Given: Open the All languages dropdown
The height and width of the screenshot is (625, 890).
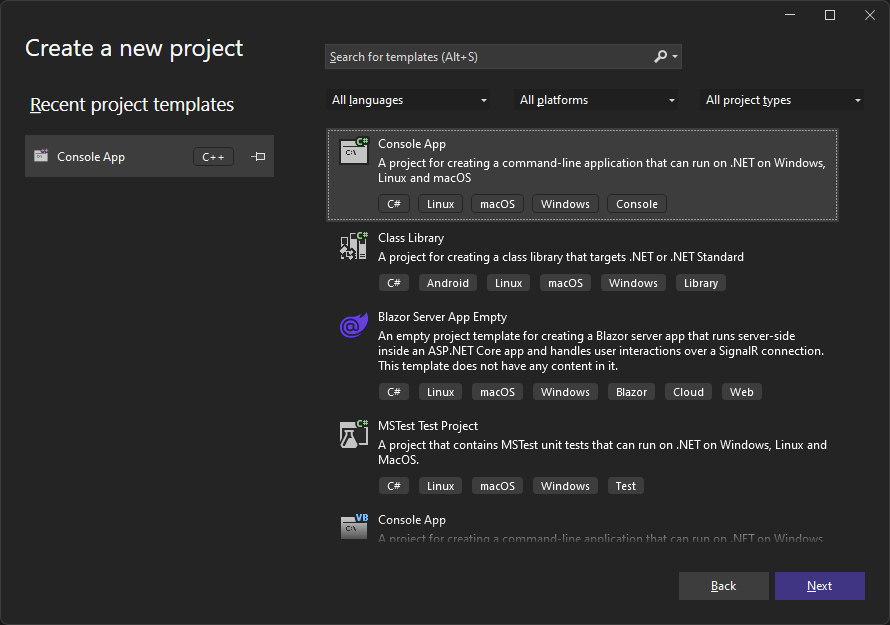Looking at the screenshot, I should pos(410,100).
